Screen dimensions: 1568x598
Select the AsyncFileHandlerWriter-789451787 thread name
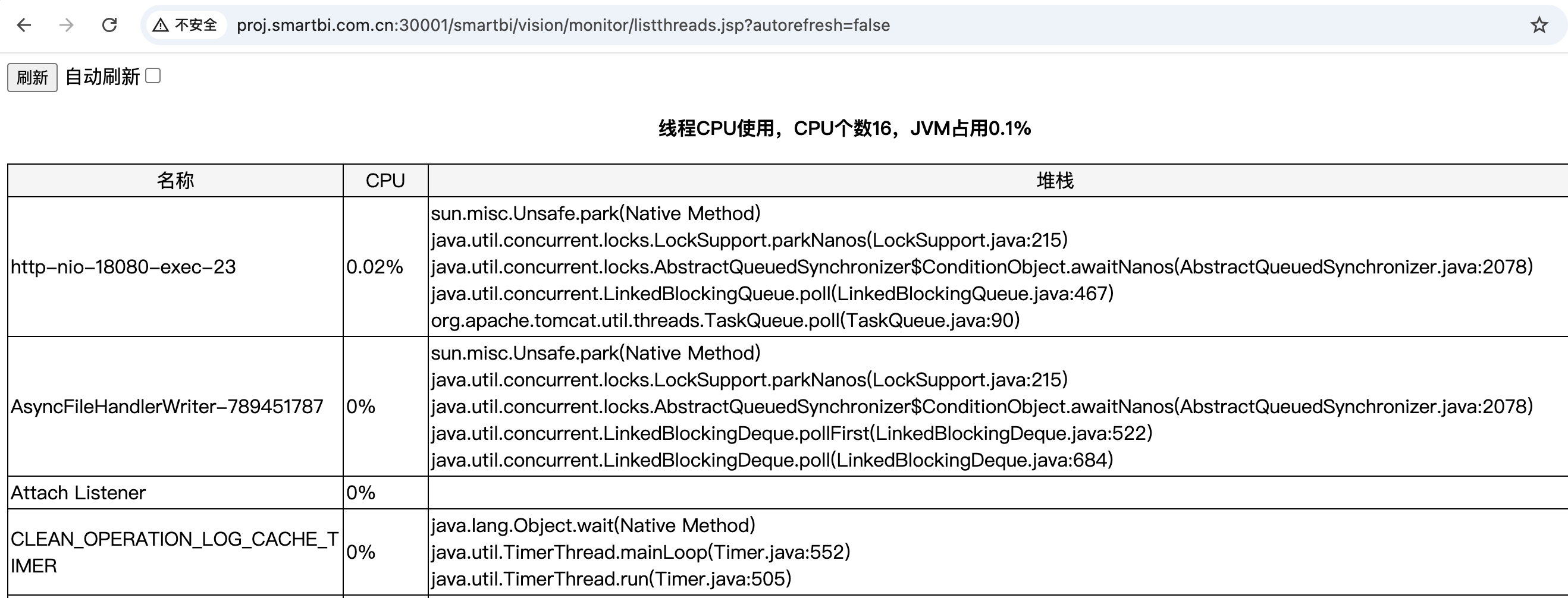click(167, 407)
